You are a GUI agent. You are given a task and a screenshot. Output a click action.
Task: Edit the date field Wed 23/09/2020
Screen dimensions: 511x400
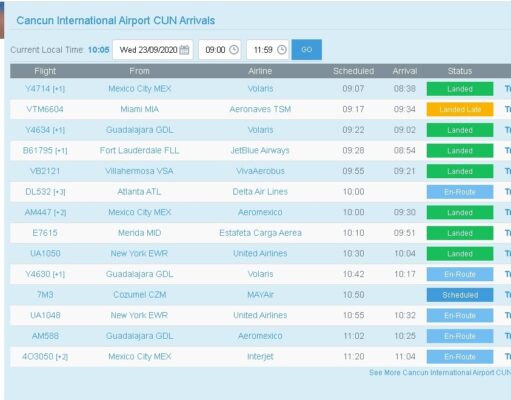point(153,50)
